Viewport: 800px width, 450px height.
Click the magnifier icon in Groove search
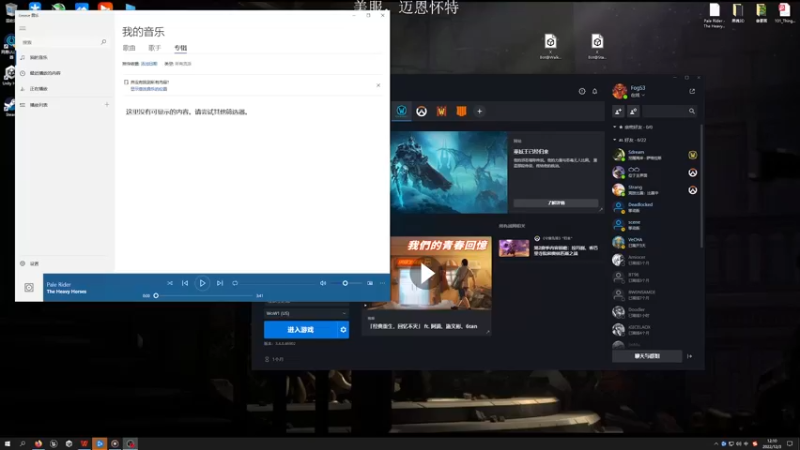104,42
